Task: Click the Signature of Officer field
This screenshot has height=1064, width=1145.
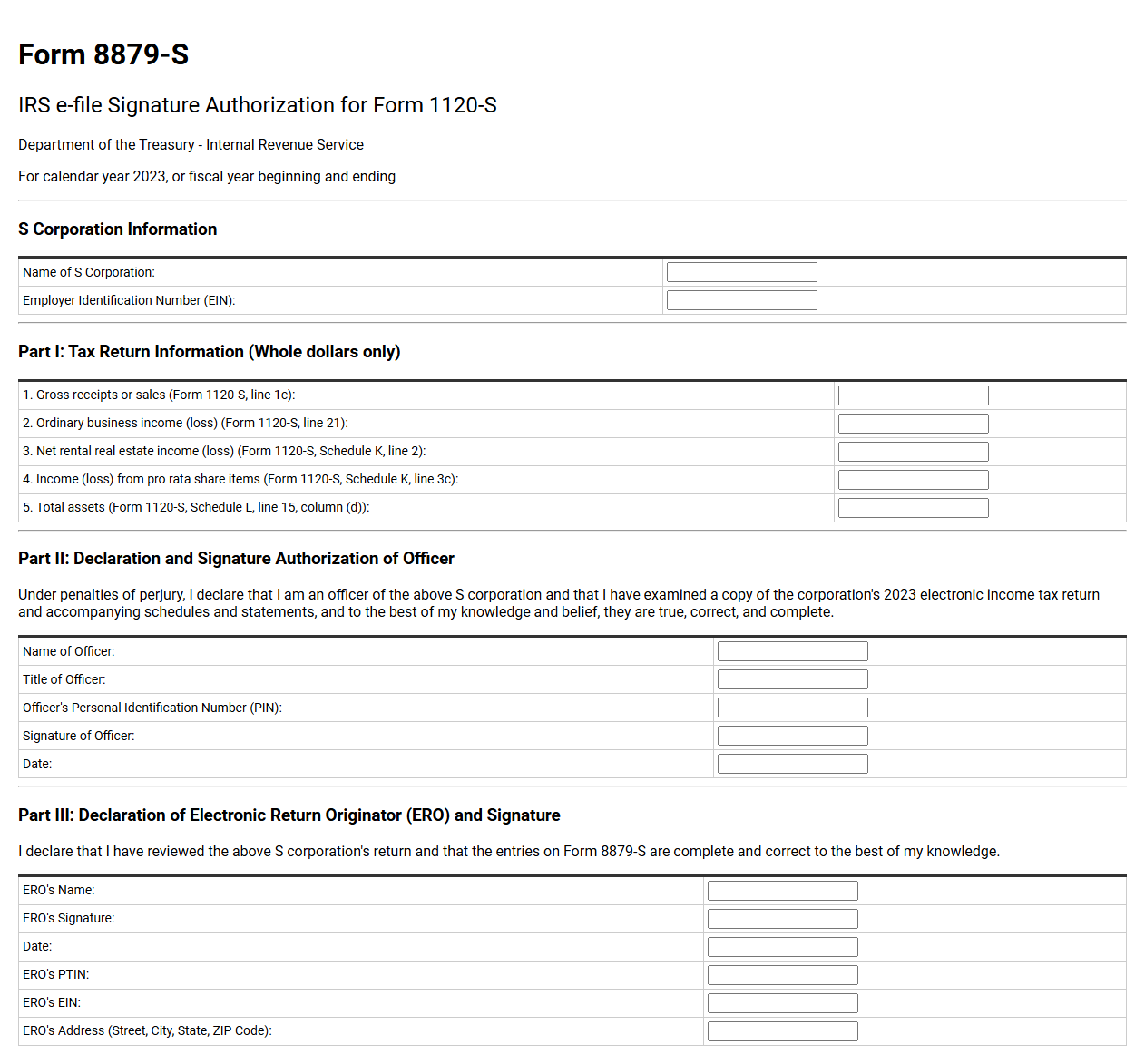Action: coord(792,736)
